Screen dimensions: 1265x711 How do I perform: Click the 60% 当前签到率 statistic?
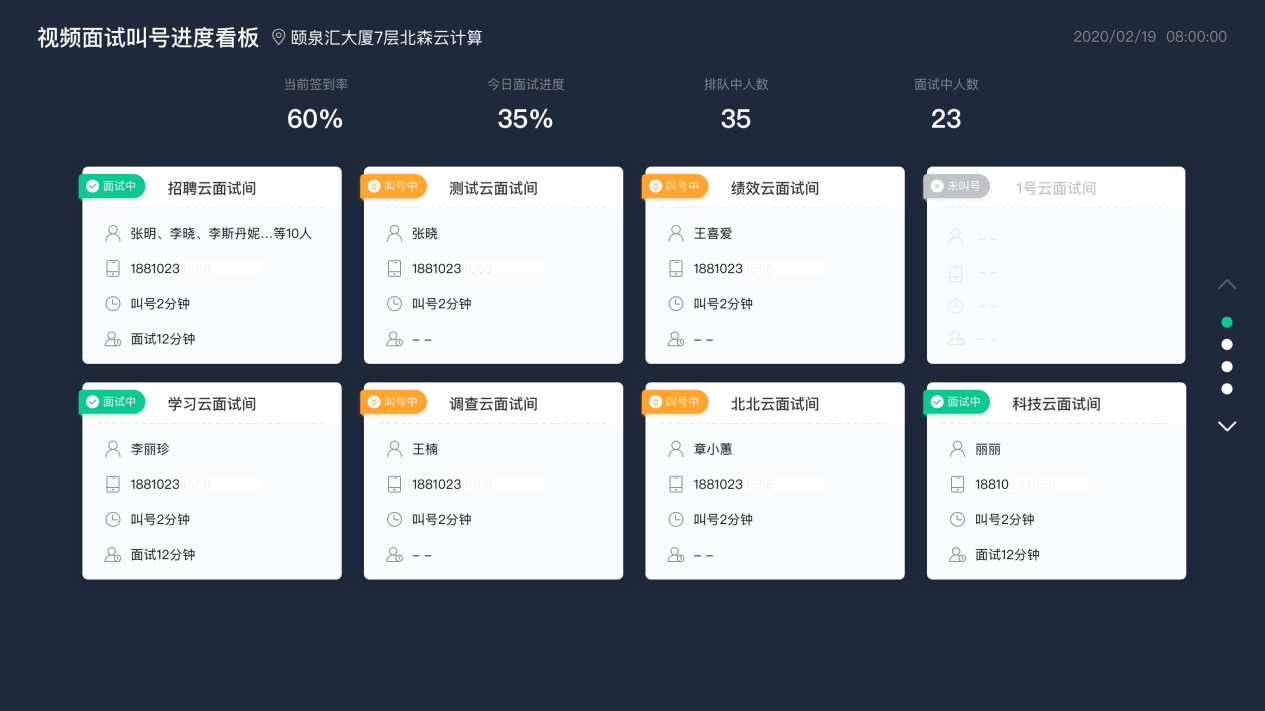(x=315, y=119)
